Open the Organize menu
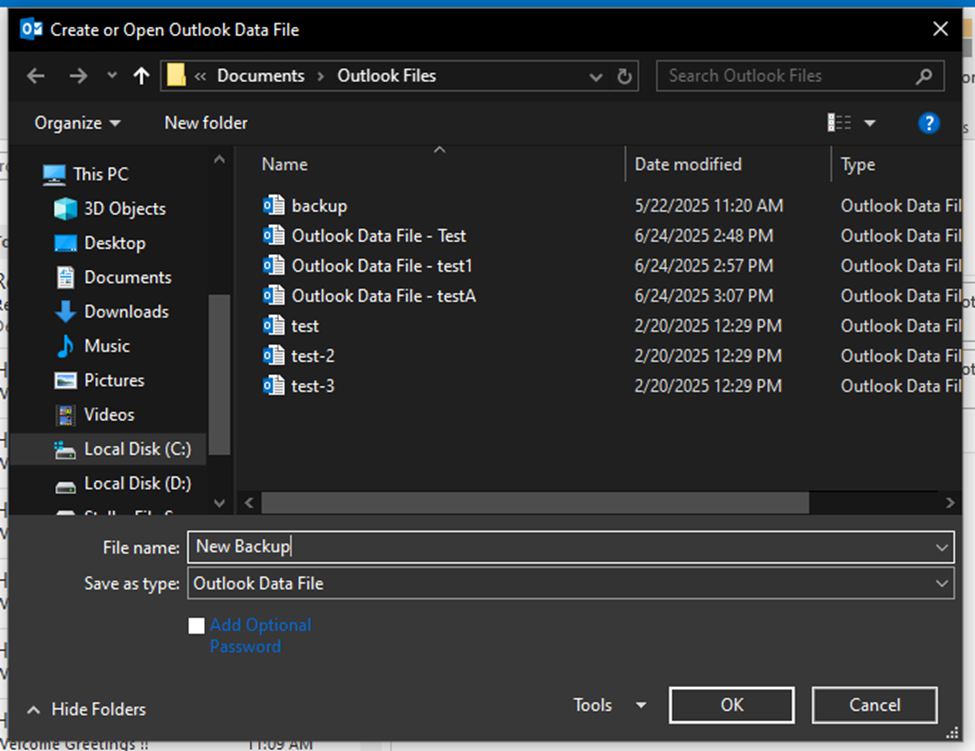The width and height of the screenshot is (975, 751). [x=77, y=123]
